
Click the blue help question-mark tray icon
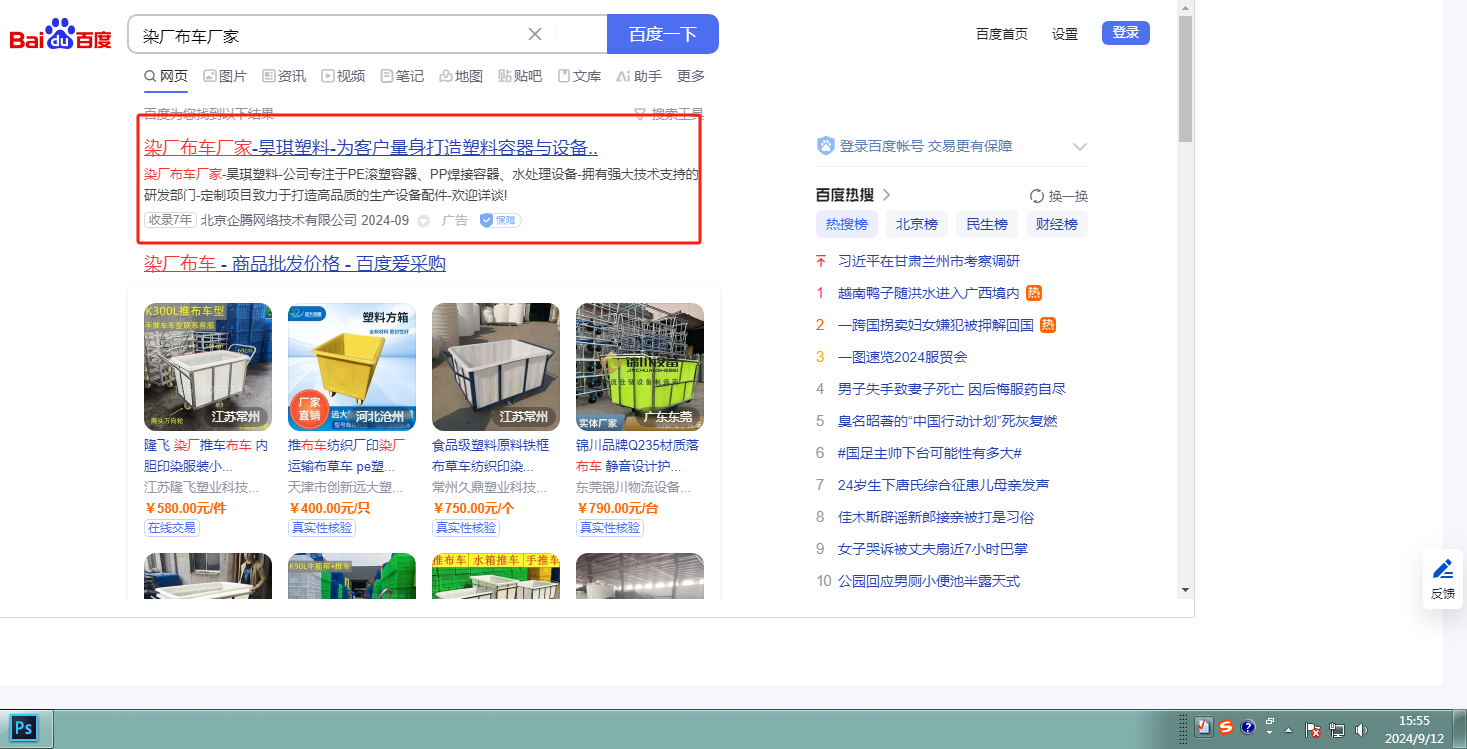pos(1248,728)
